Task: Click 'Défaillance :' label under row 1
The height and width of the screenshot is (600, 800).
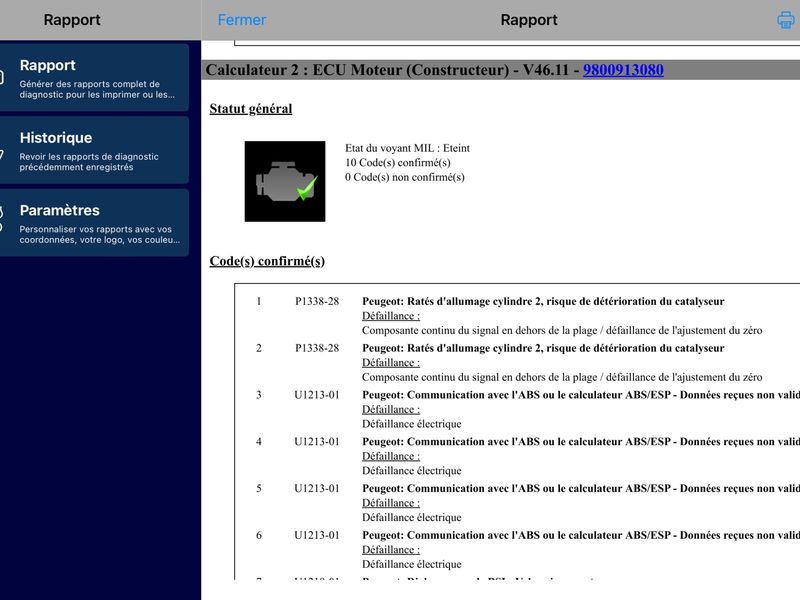Action: click(391, 316)
